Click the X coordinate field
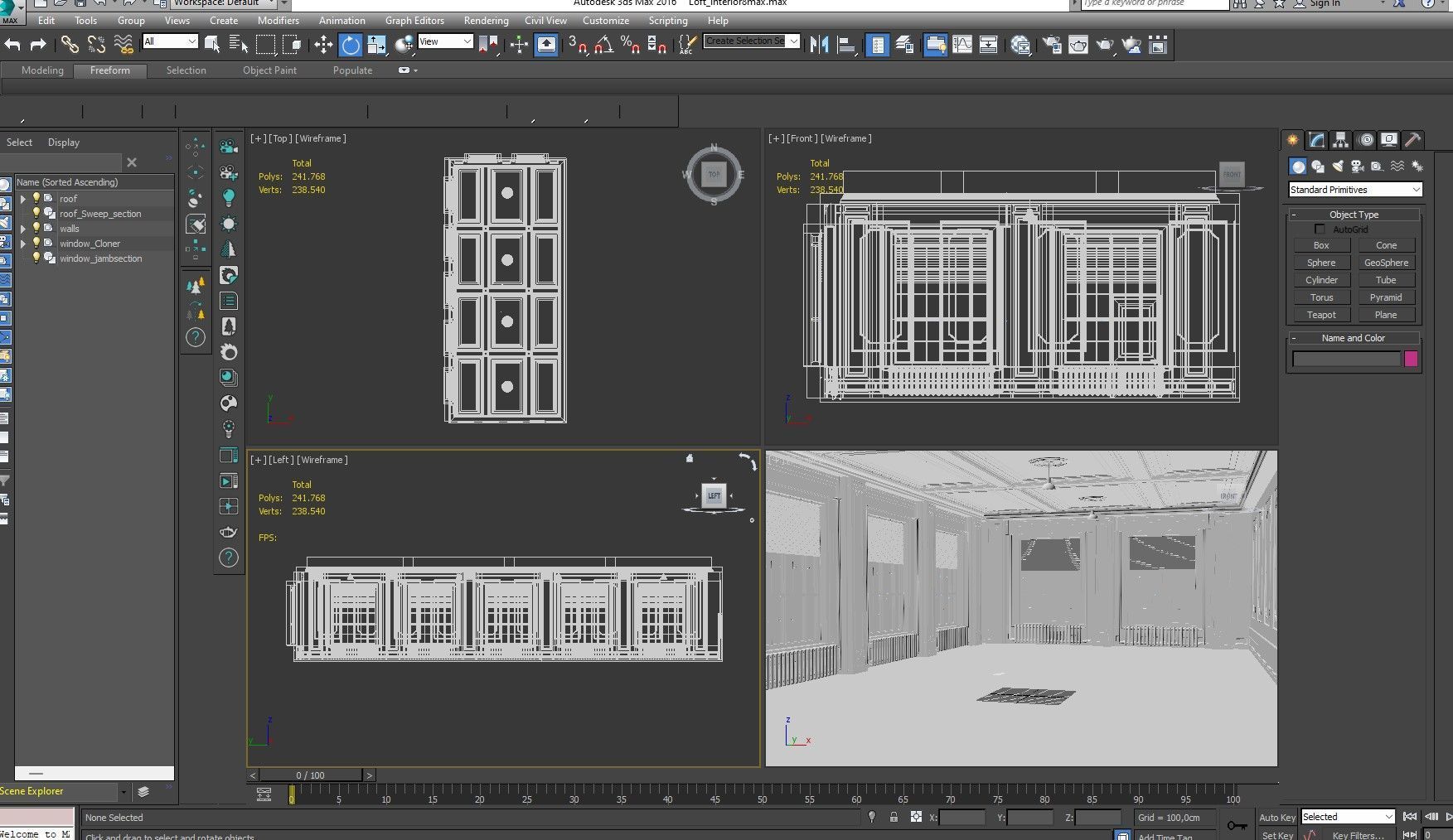 (x=962, y=818)
